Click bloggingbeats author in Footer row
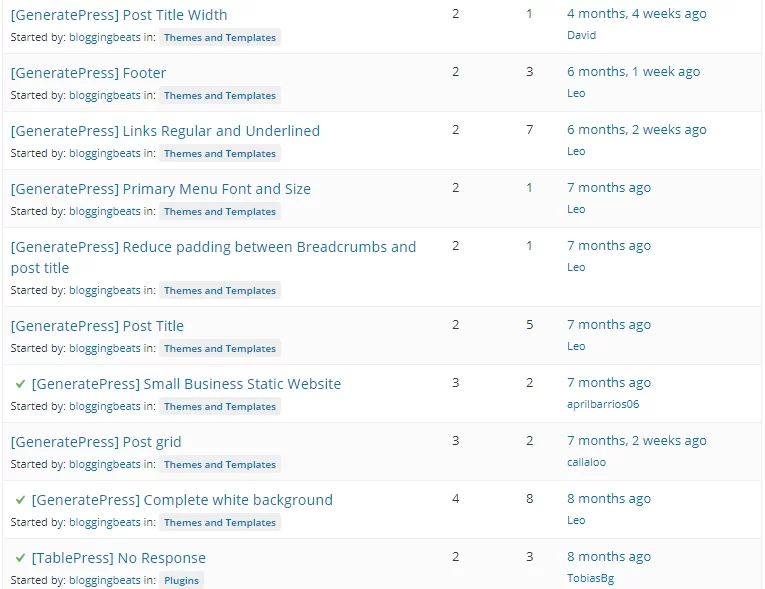 tap(105, 96)
